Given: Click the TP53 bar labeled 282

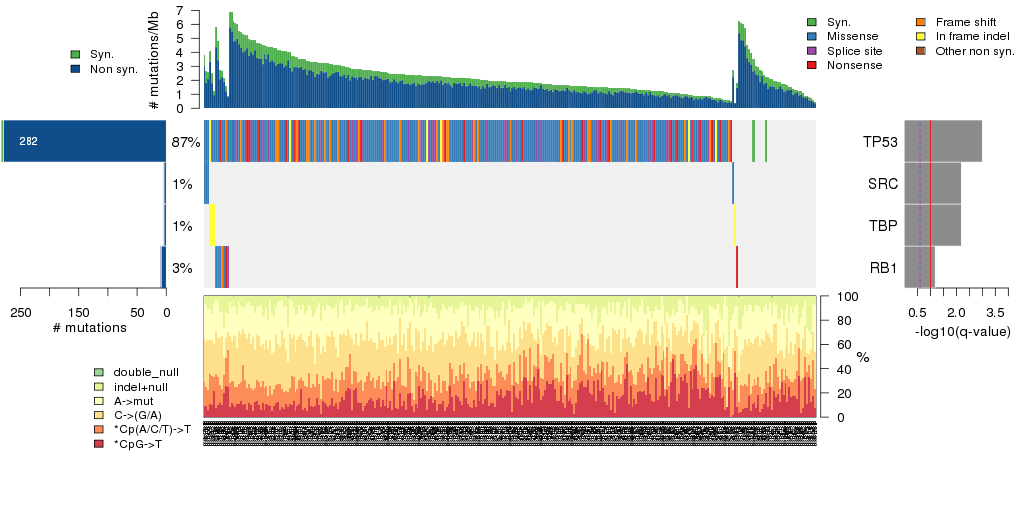Looking at the screenshot, I should [x=85, y=142].
